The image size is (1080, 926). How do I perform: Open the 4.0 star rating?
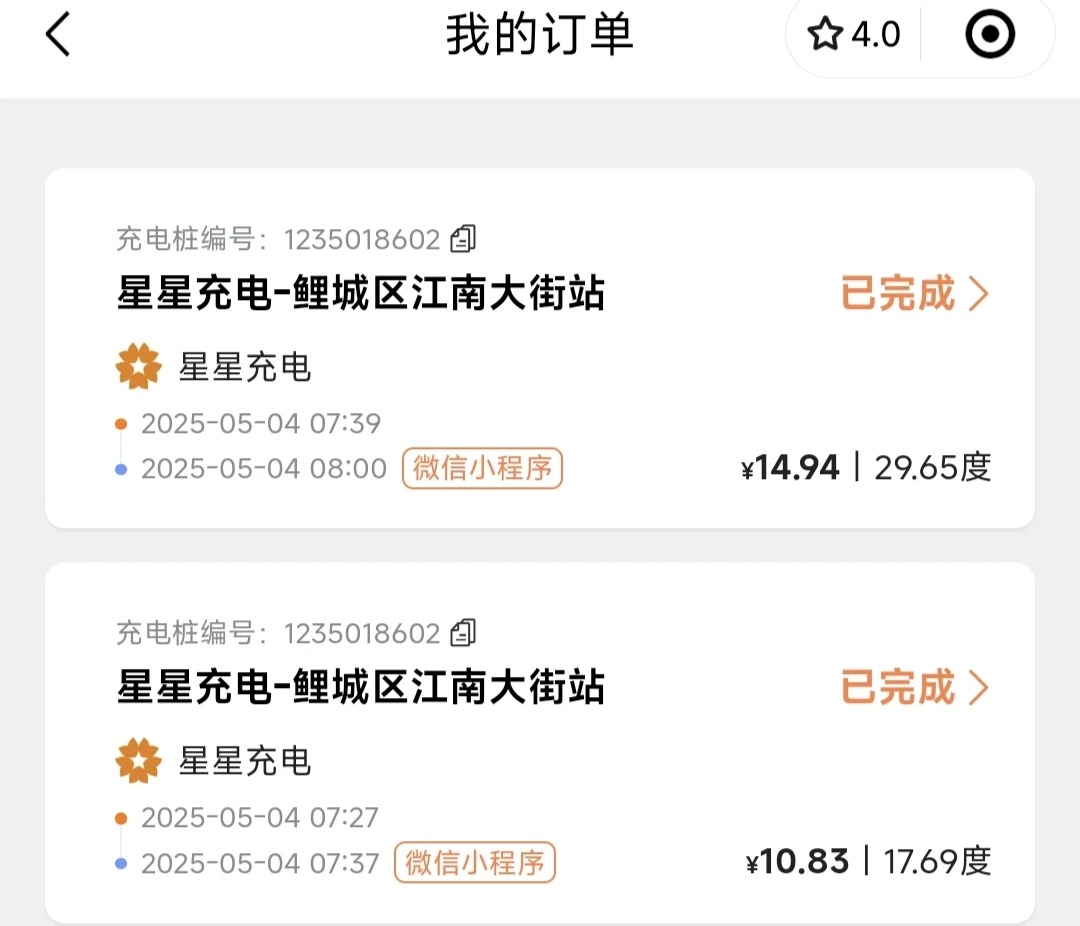tap(854, 34)
